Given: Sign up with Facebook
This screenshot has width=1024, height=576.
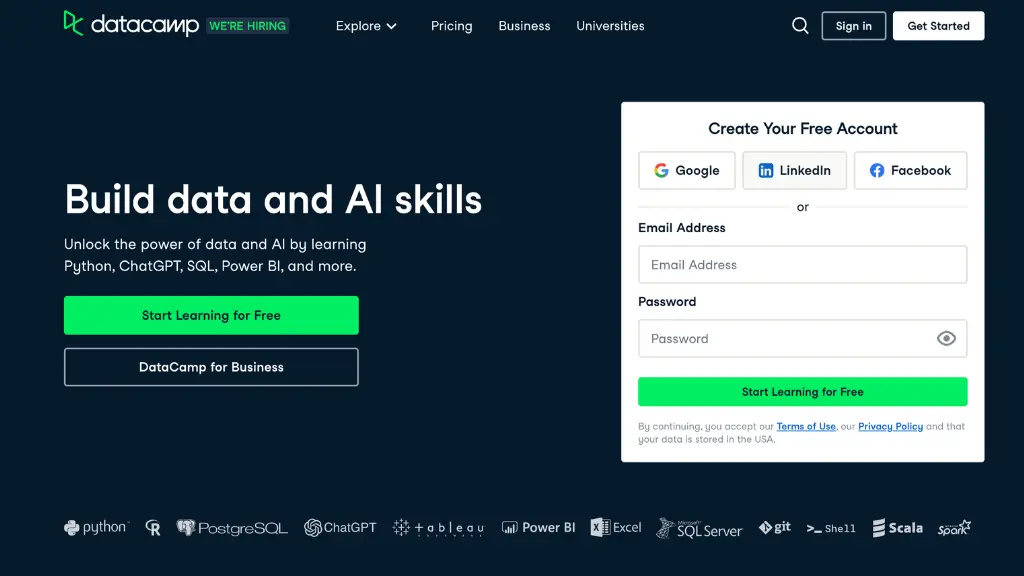Looking at the screenshot, I should click(x=910, y=170).
